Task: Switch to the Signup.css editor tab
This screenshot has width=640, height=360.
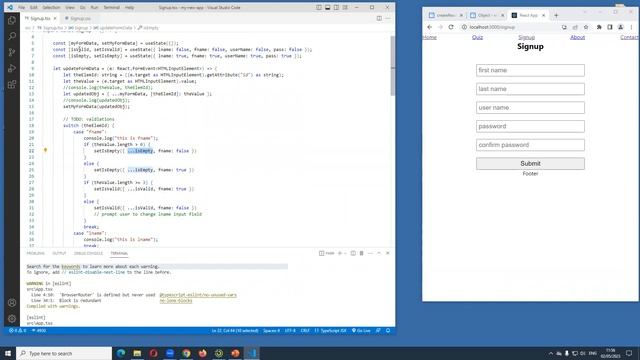Action: click(80, 18)
